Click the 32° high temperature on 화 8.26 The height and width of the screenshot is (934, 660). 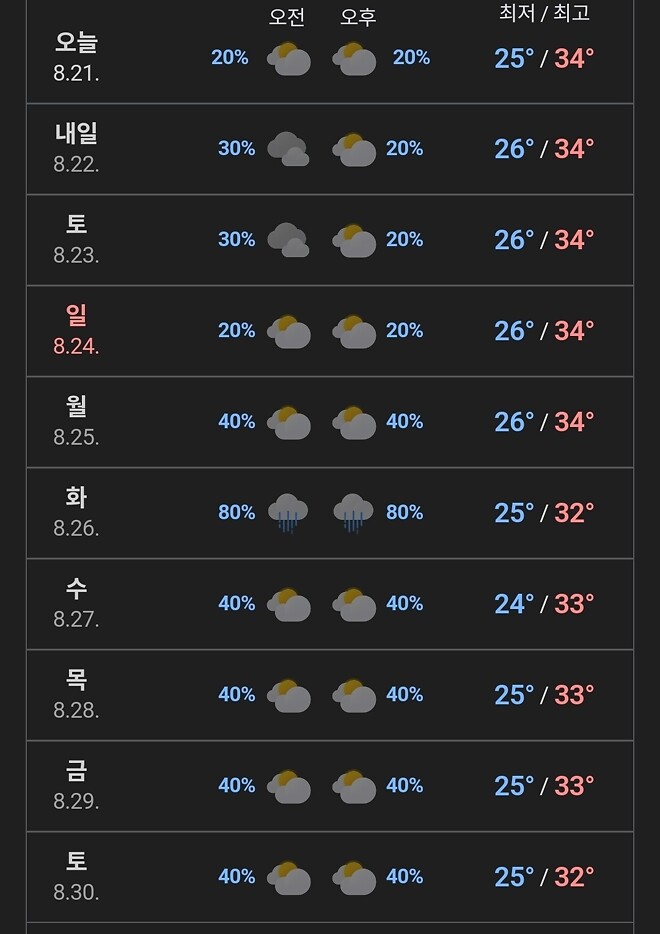click(573, 512)
